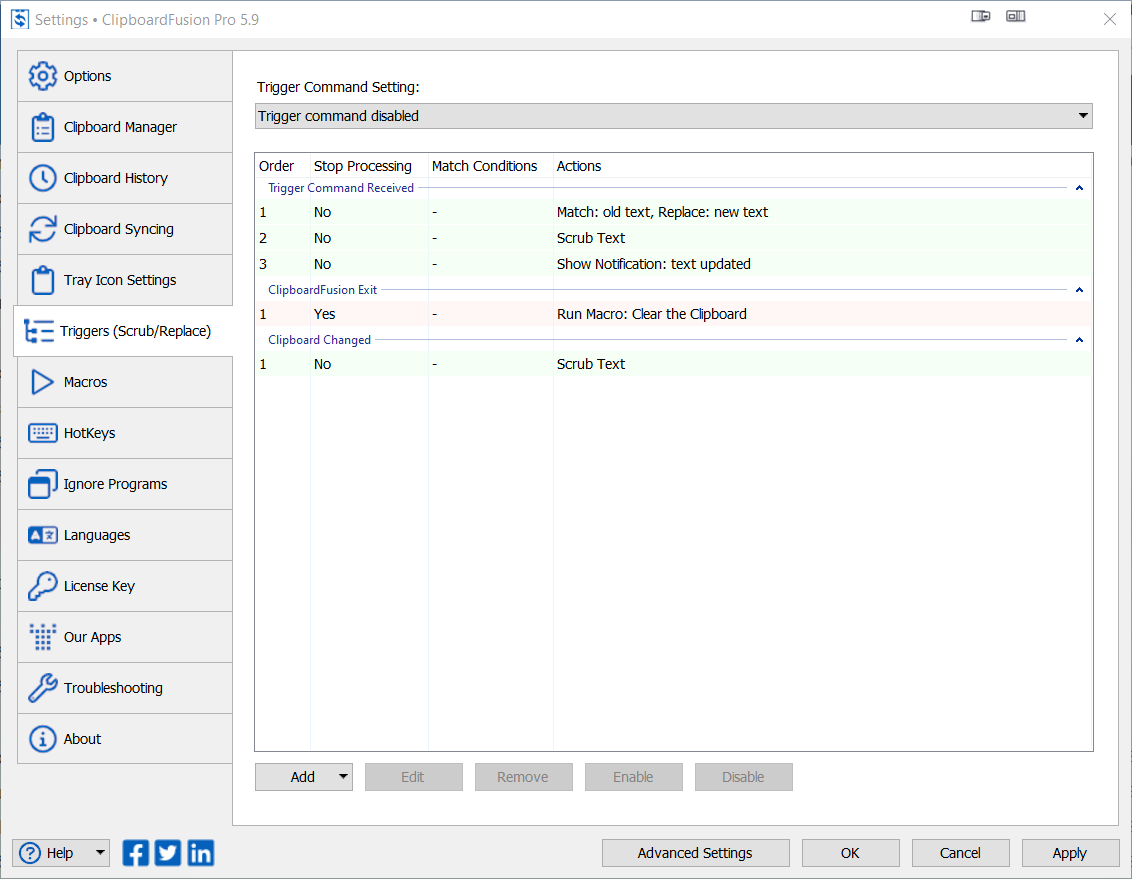
Task: Open HotKeys via the keyboard icon
Action: pos(42,433)
